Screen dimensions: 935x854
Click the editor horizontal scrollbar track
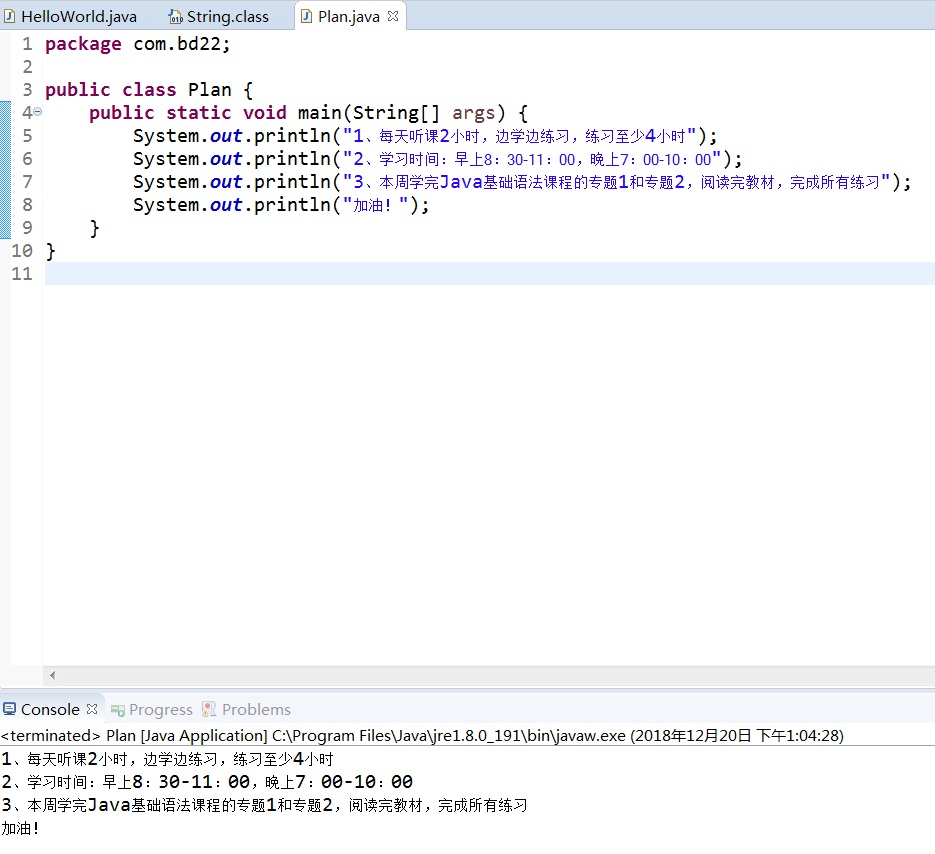point(497,675)
